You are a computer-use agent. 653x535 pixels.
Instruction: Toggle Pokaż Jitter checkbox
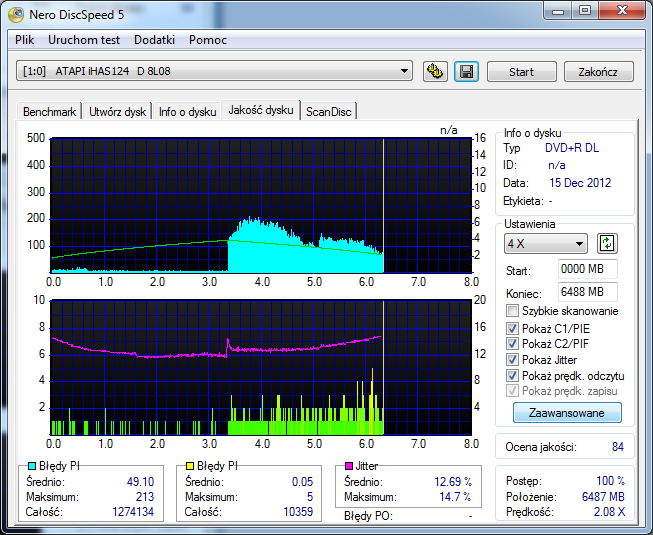[512, 359]
